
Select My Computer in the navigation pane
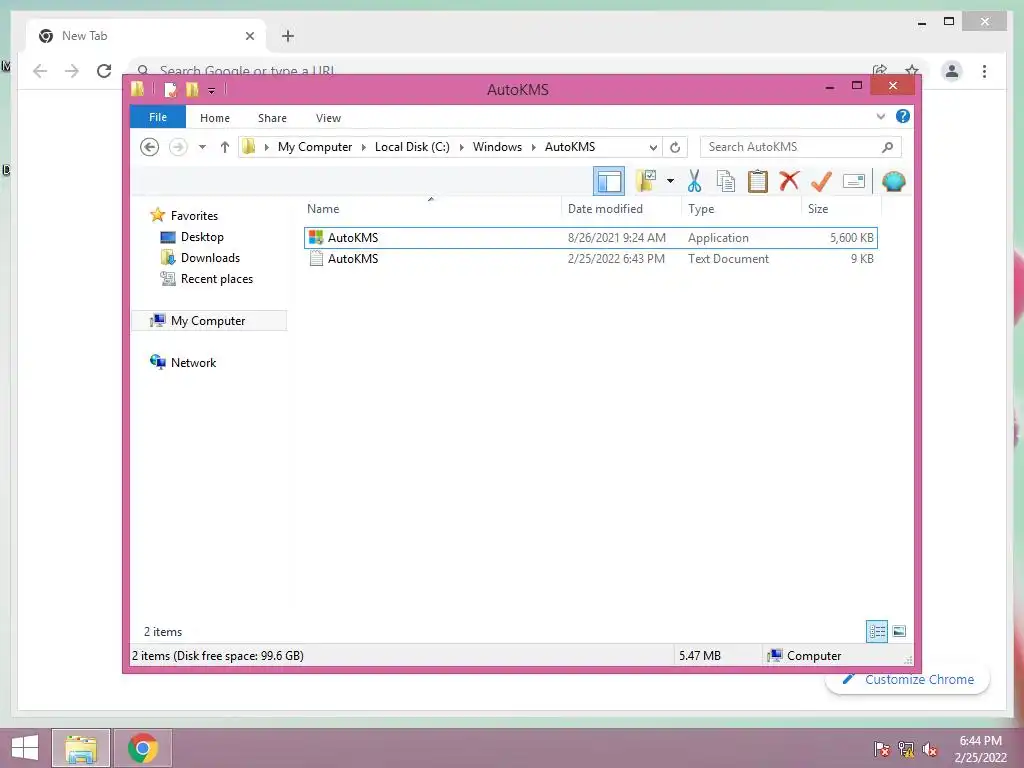click(209, 321)
